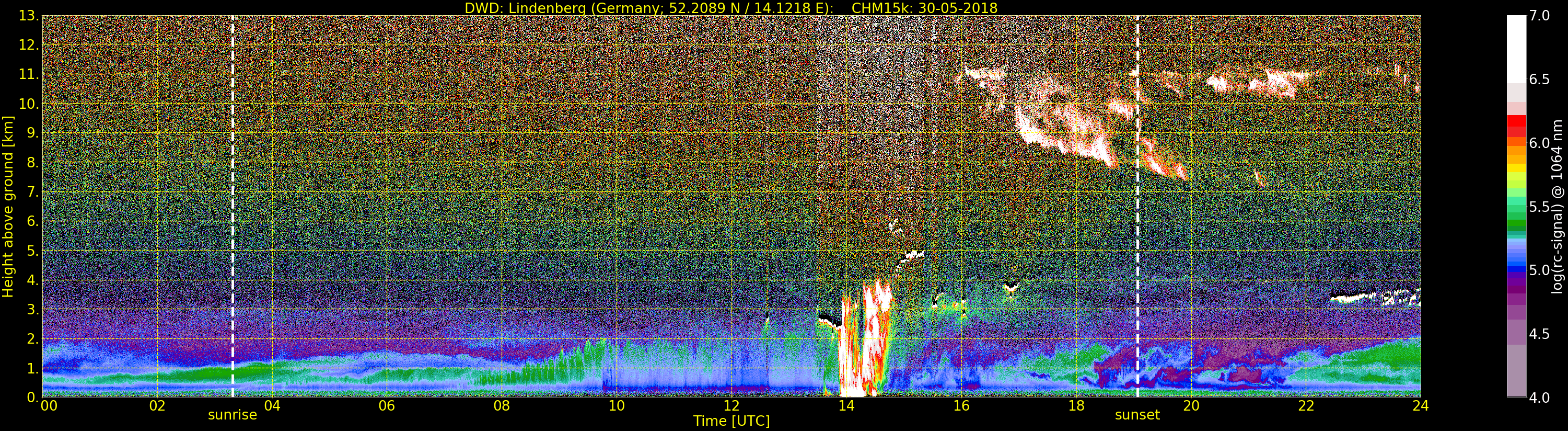Click the 'sunset' label below the axis
The width and height of the screenshot is (1568, 431).
(1137, 415)
